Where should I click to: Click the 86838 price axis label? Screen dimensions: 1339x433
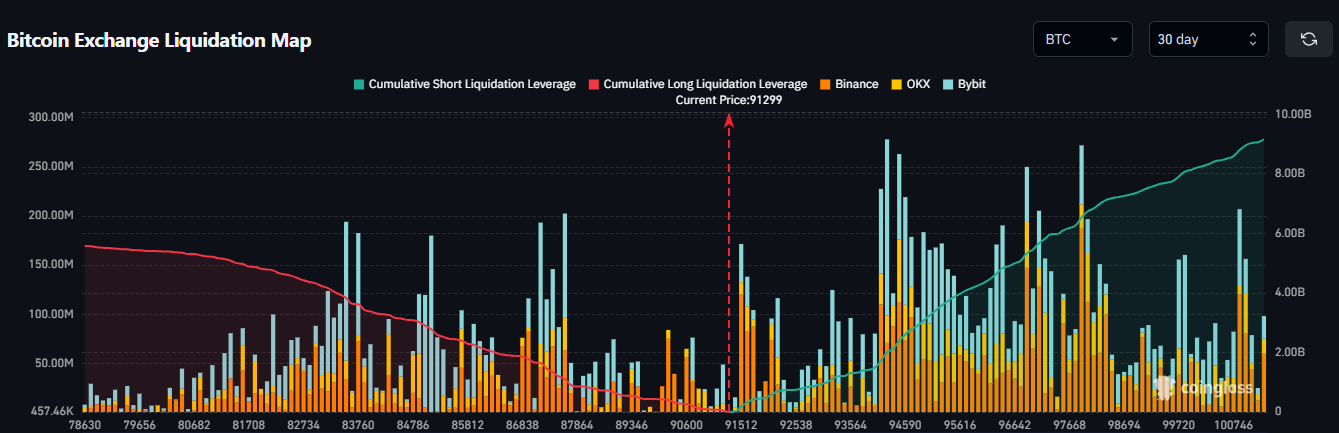point(522,425)
